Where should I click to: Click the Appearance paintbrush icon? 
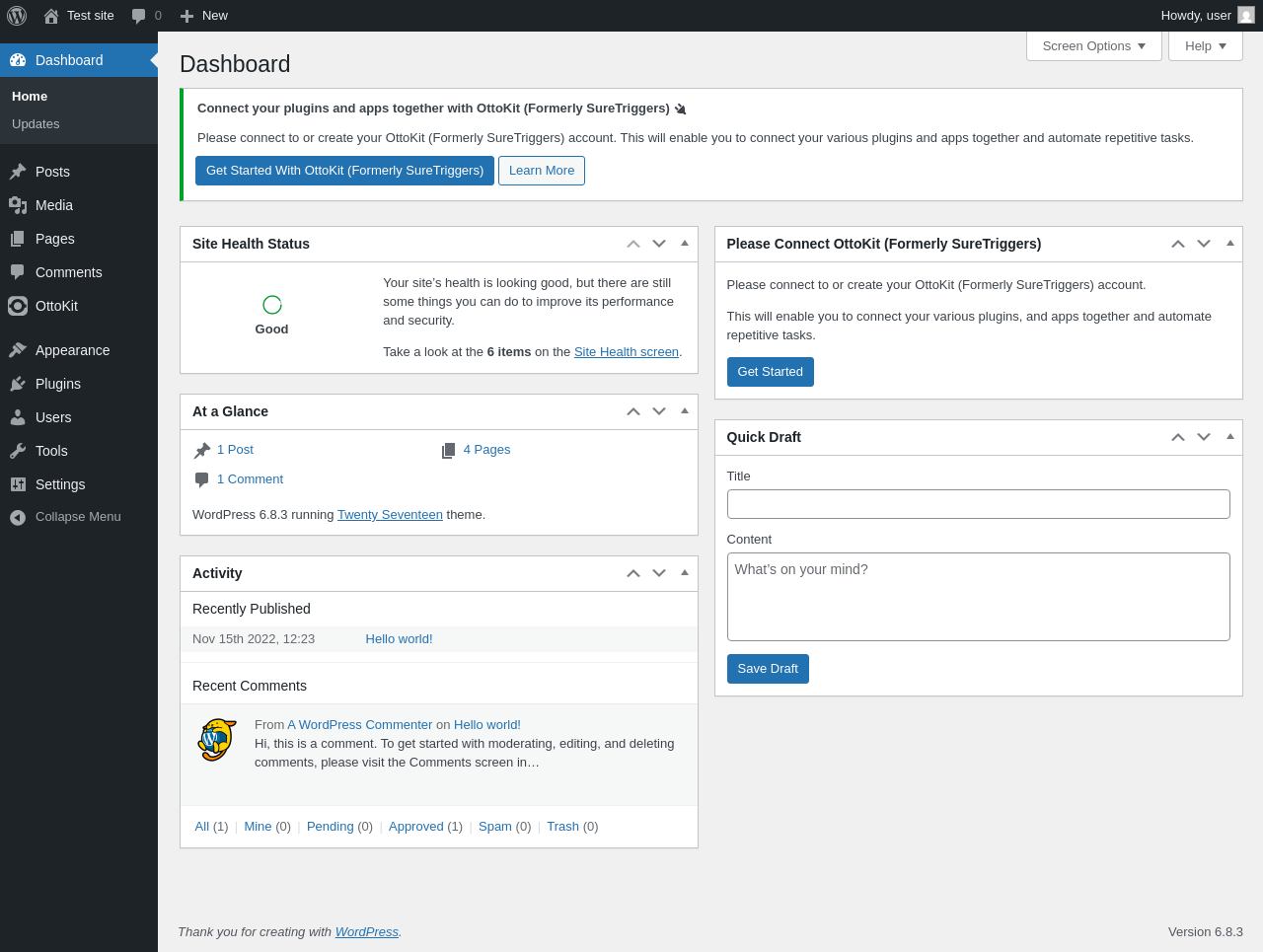click(x=18, y=350)
